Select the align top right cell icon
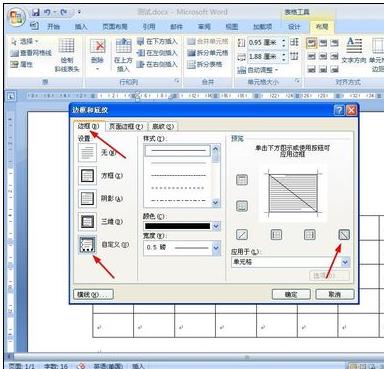This screenshot has width=384, height=369. 334,43
